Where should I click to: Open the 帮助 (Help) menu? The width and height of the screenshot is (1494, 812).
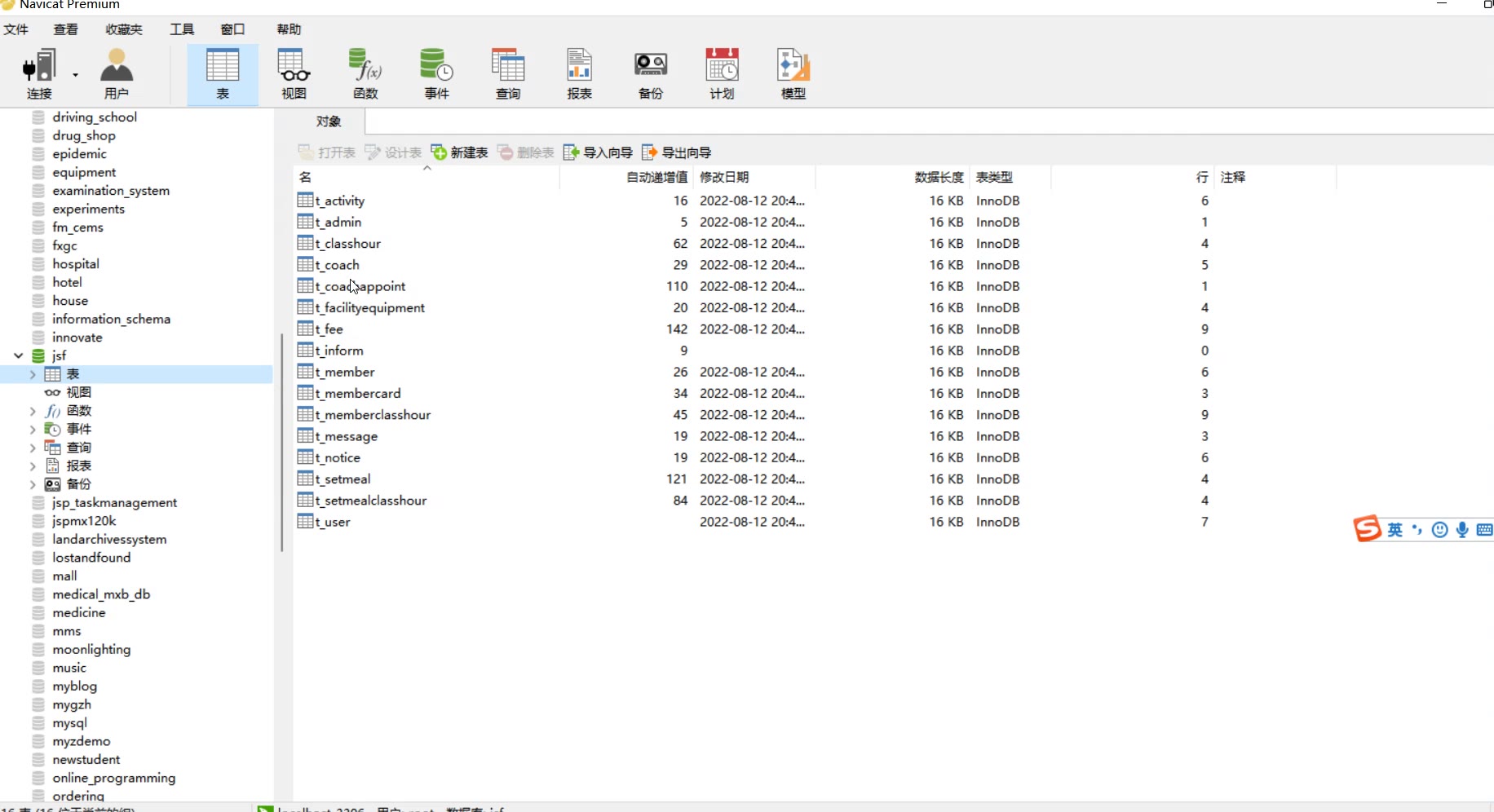[289, 29]
